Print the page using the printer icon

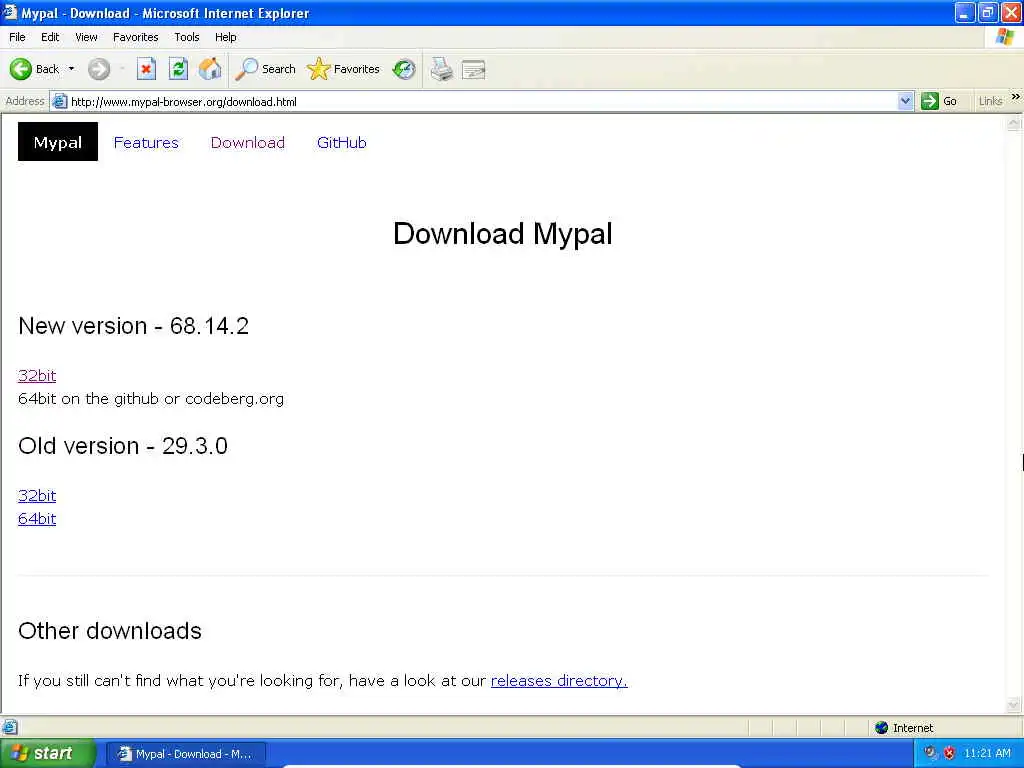pos(442,69)
